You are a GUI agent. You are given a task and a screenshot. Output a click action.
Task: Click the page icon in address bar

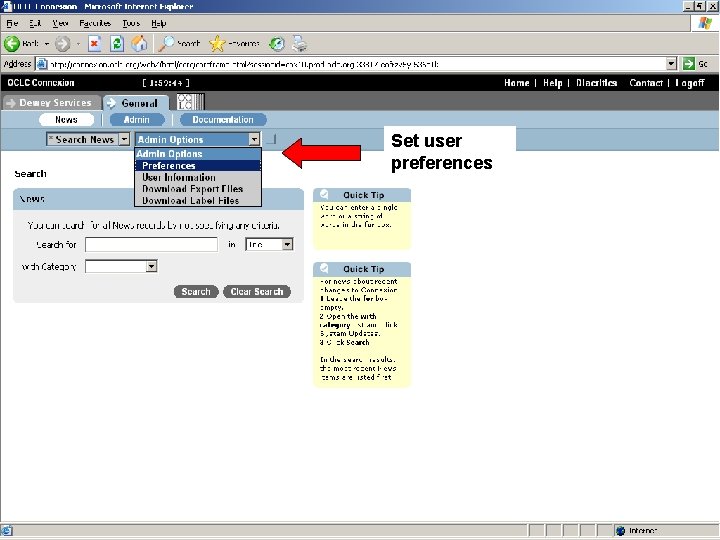(41, 64)
